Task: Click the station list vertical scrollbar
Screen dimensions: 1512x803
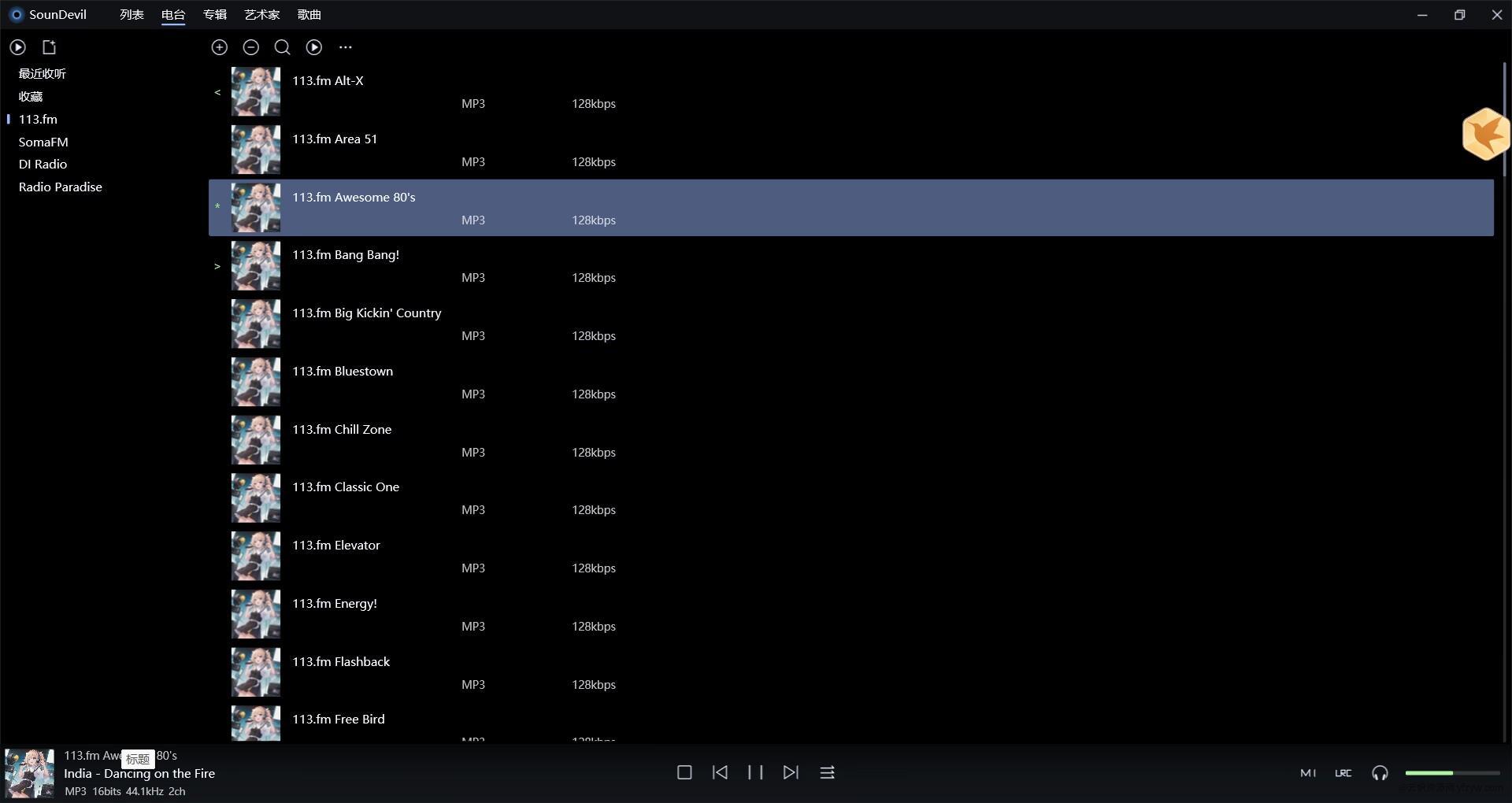Action: pos(1503,118)
